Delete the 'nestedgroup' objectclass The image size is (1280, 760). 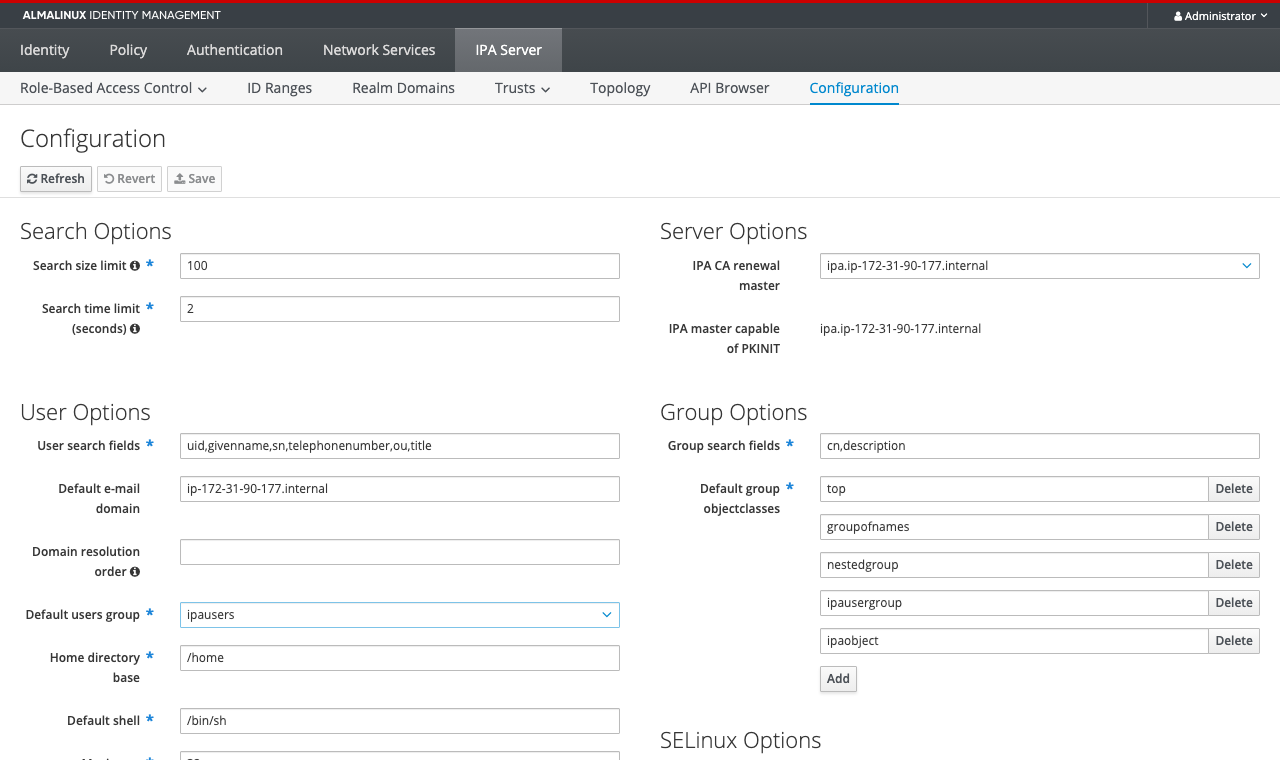[1234, 565]
